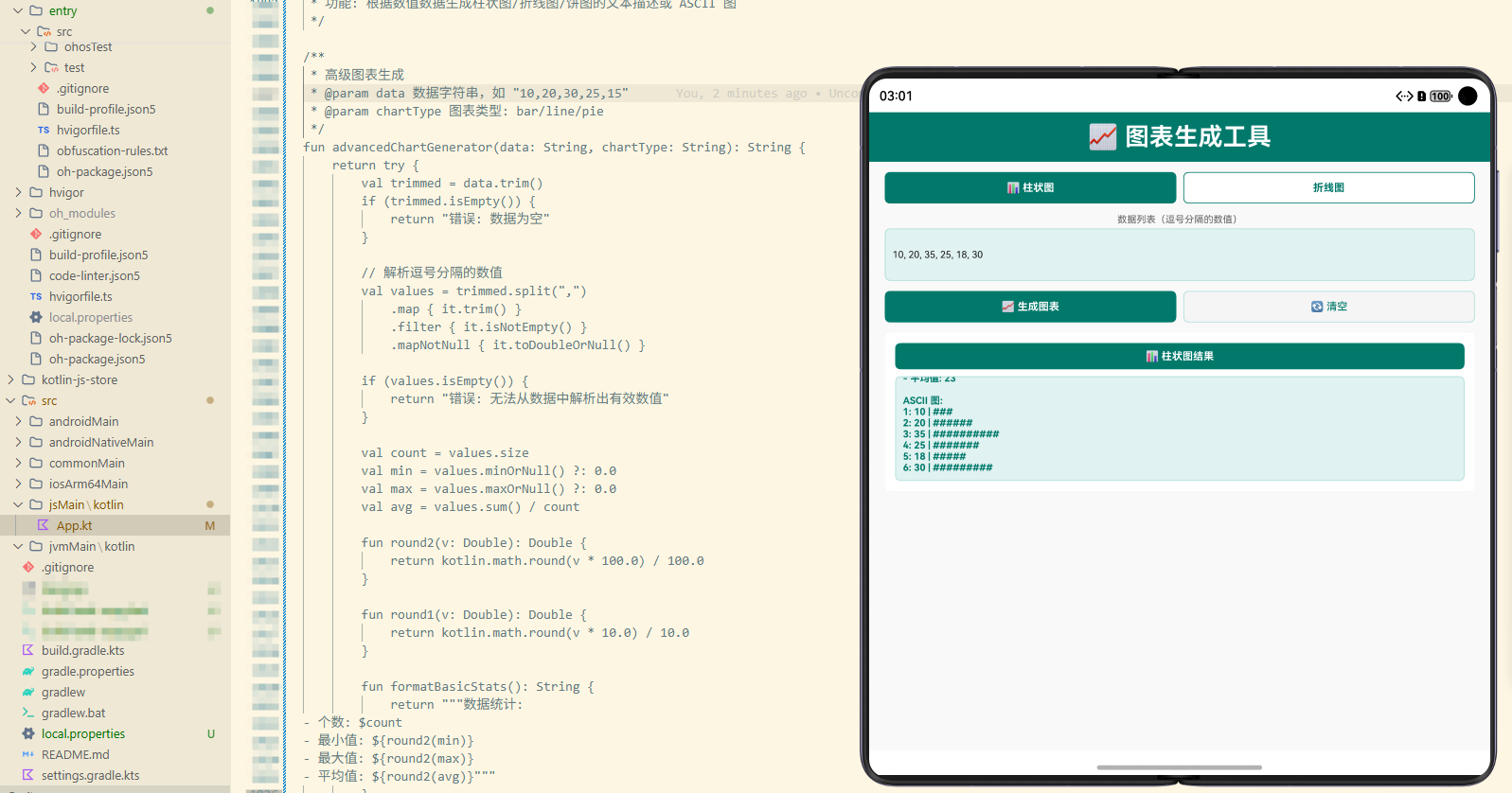Open the .gitignore file under entry
This screenshot has width=1512, height=793.
82,88
